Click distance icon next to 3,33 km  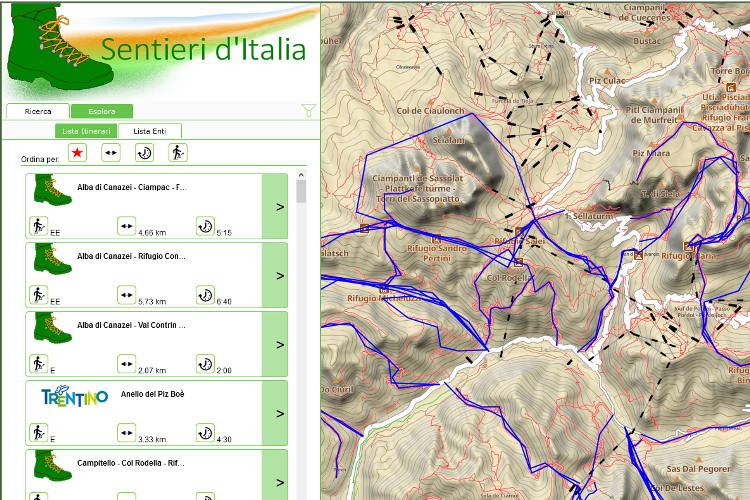[x=126, y=433]
